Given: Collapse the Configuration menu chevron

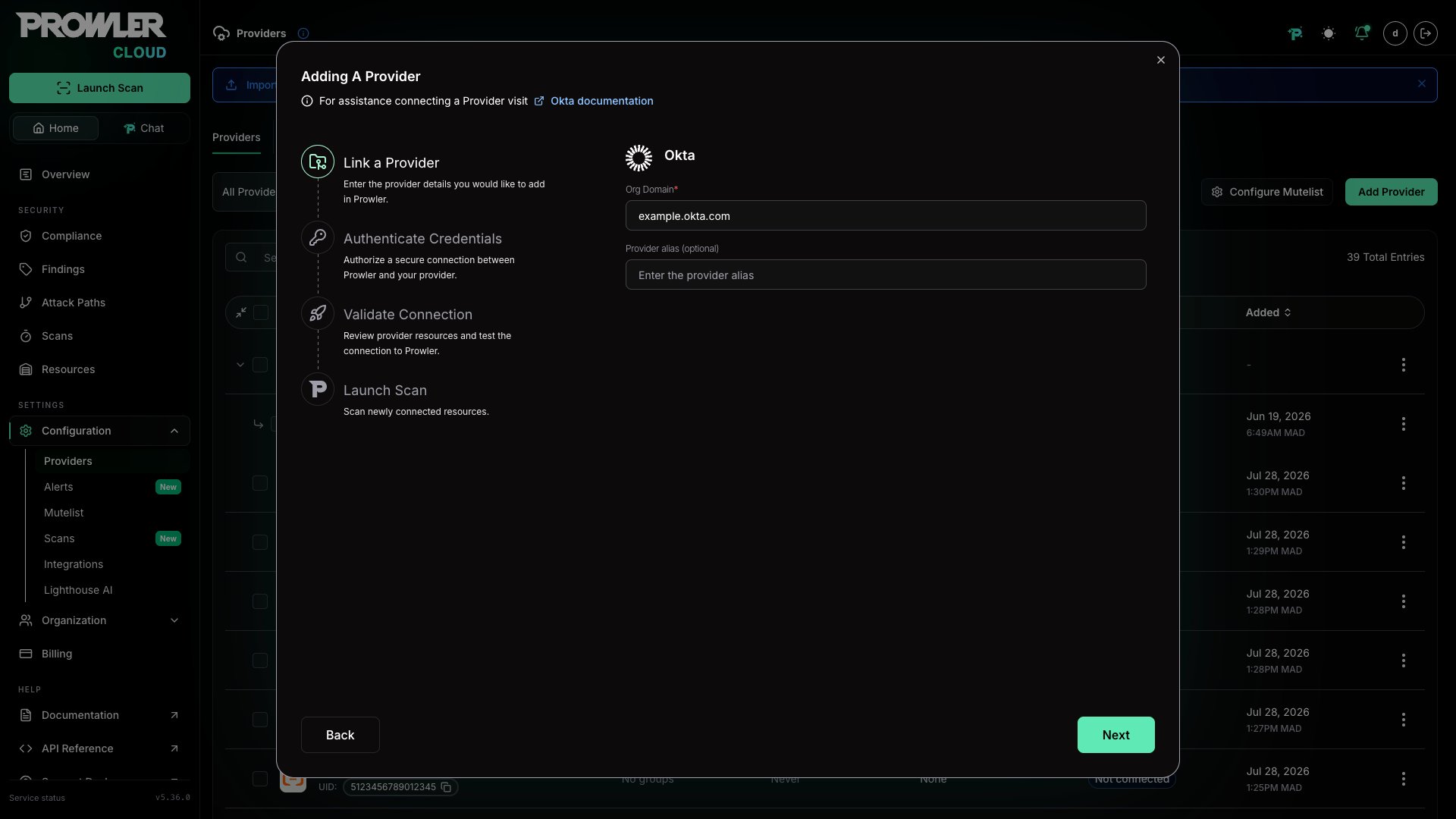Looking at the screenshot, I should click(x=174, y=431).
